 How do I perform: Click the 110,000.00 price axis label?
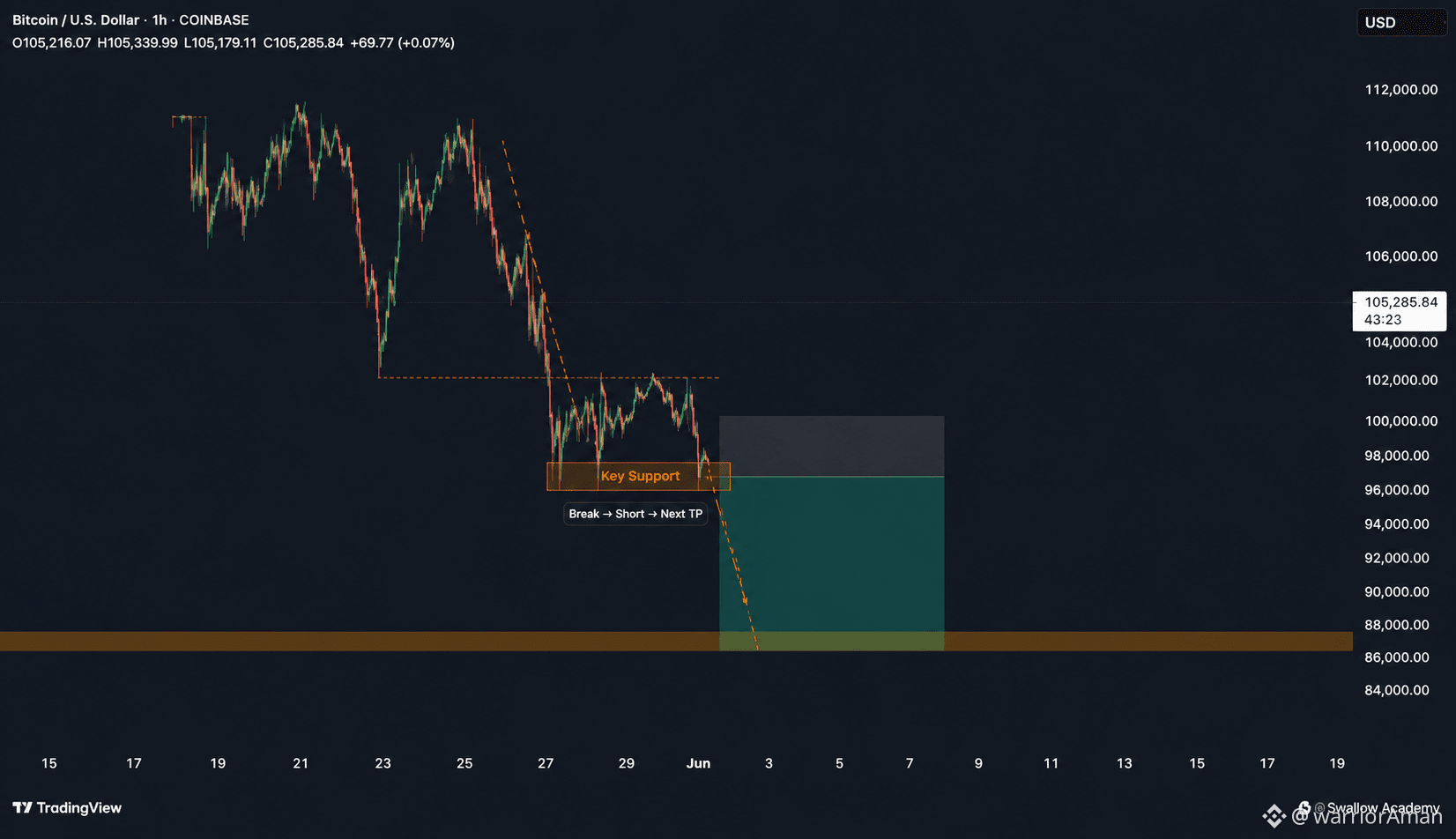coord(1401,146)
